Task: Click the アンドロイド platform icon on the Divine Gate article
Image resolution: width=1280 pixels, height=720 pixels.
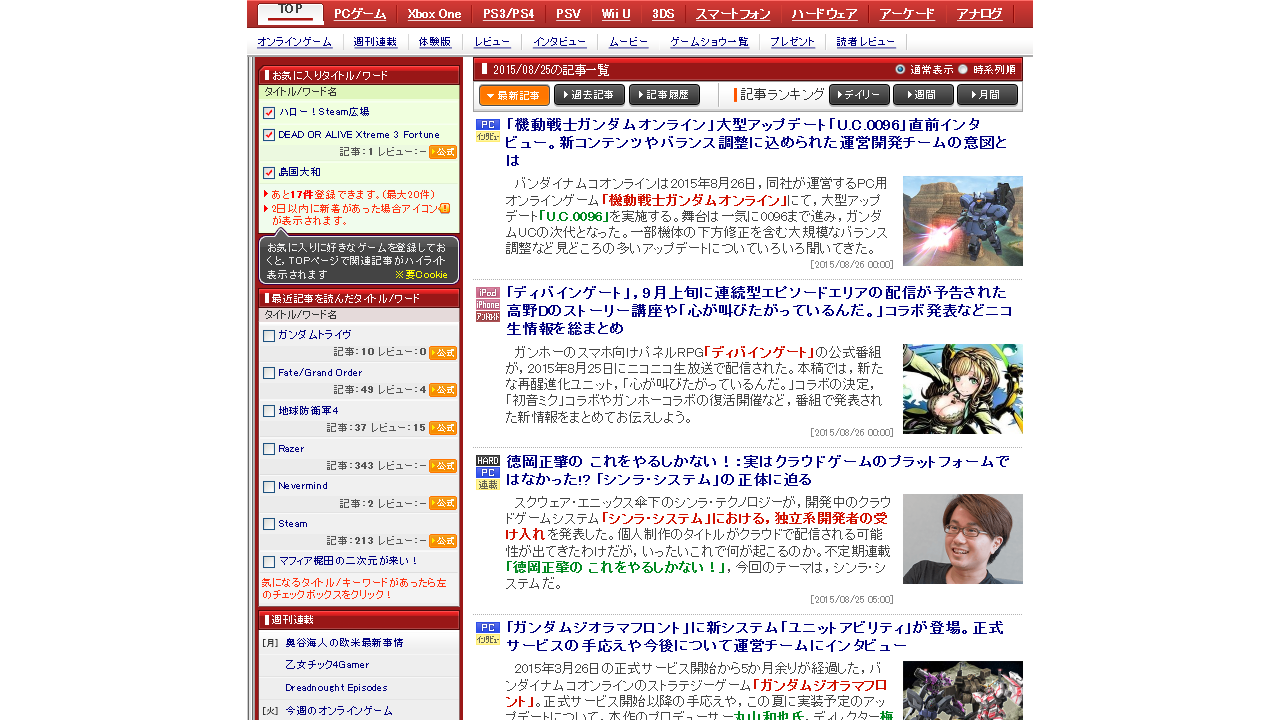Action: (x=486, y=317)
